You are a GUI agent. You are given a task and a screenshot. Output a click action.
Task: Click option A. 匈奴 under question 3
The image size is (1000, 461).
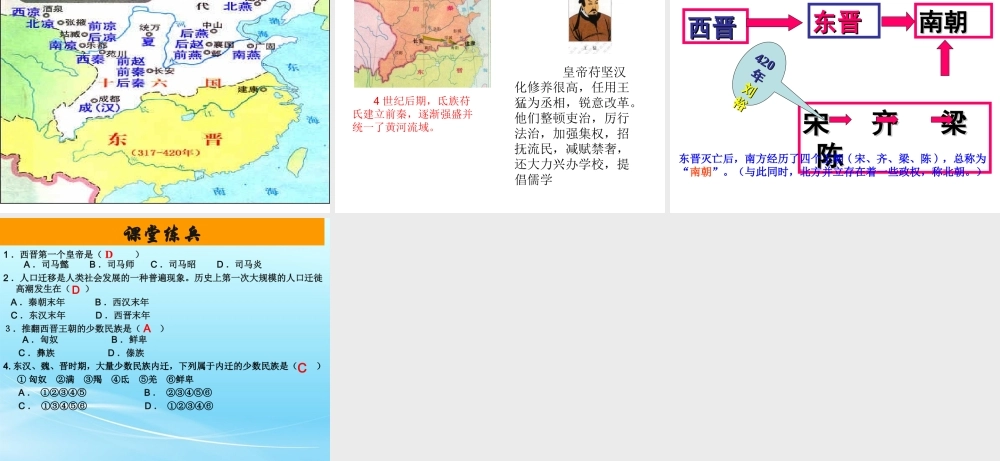coord(40,340)
